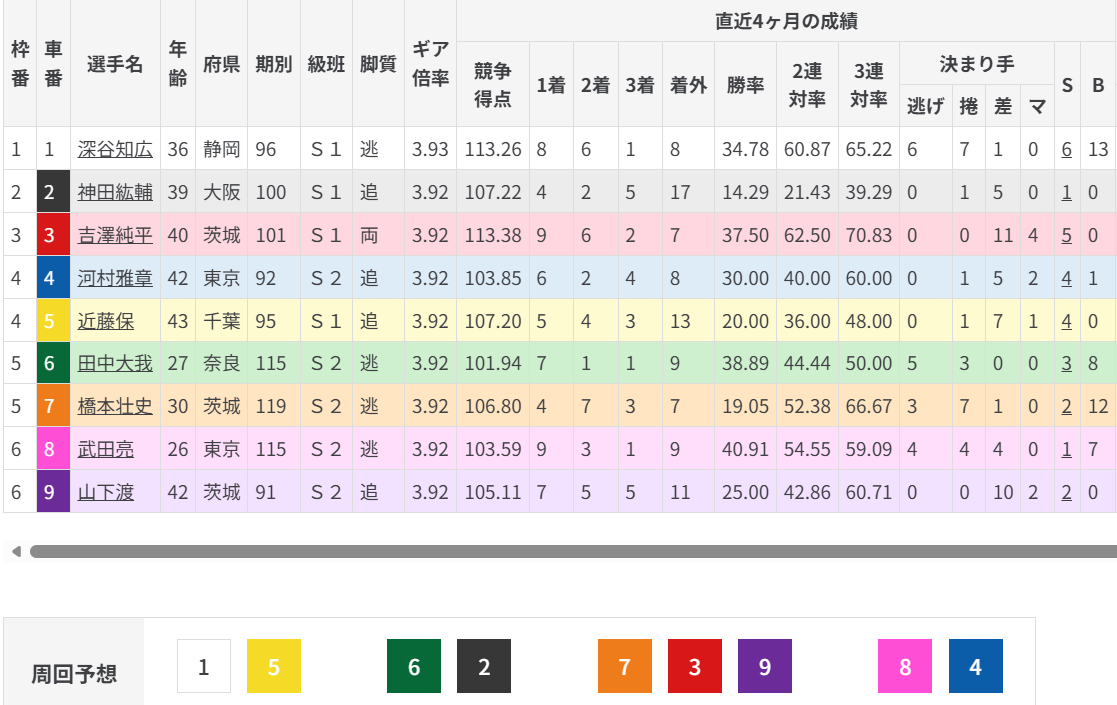The height and width of the screenshot is (705, 1117).
Task: Open rider profile link 深谷知広
Action: coord(115,149)
